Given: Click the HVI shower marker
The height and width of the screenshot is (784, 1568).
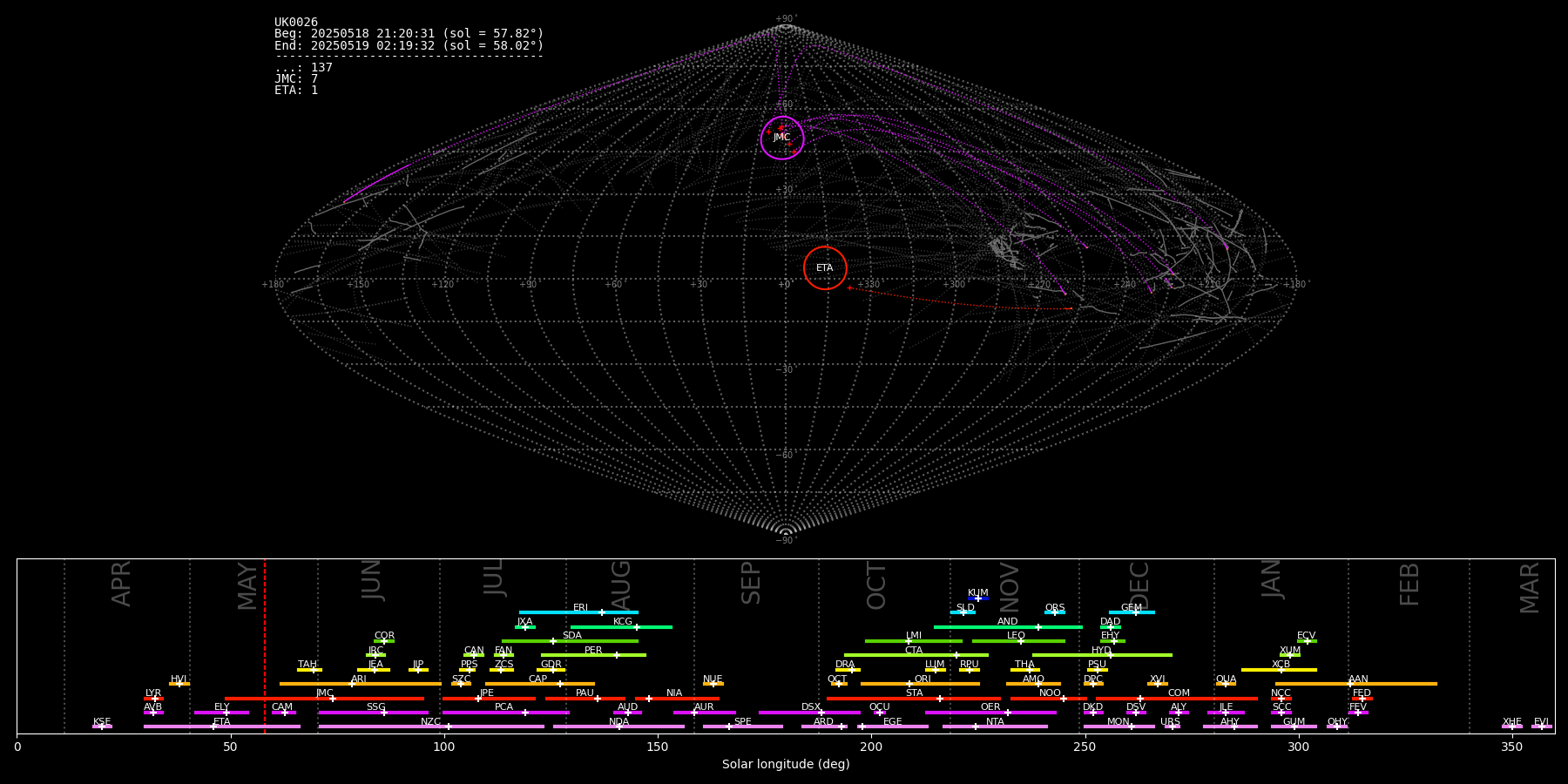Looking at the screenshot, I should pyautogui.click(x=179, y=684).
